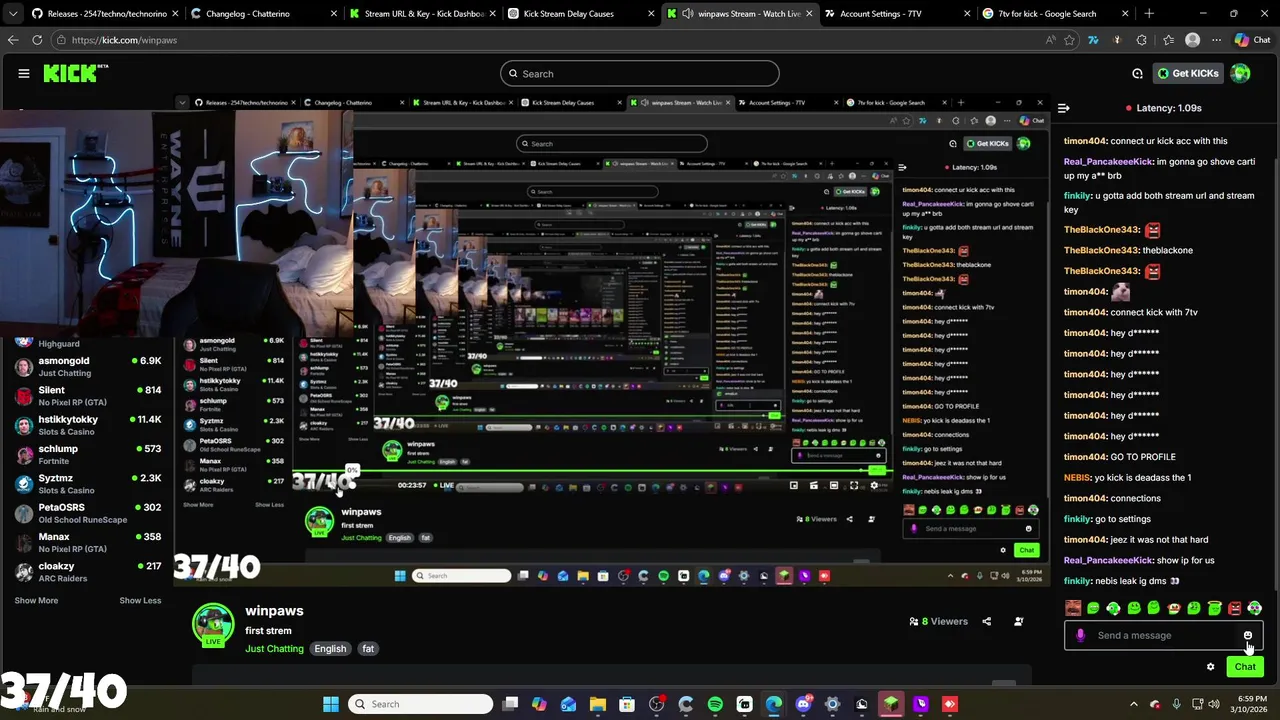The height and width of the screenshot is (720, 1280).
Task: Open asmongold recommended channel
Action: pyautogui.click(x=88, y=367)
